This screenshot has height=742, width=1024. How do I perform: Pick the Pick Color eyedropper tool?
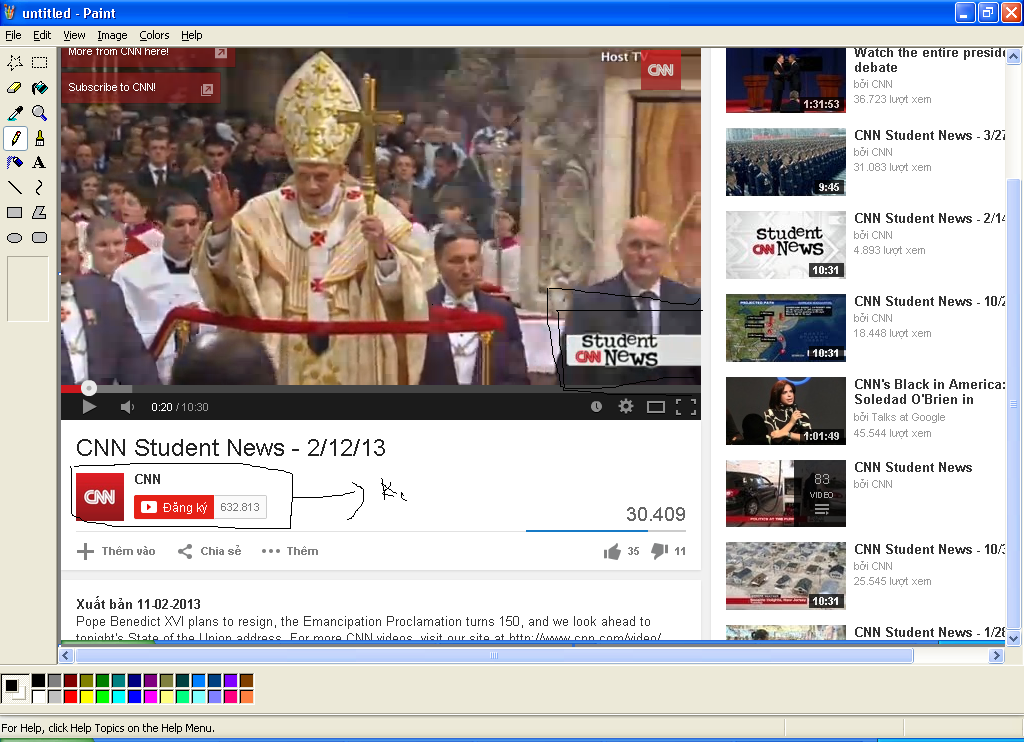15,113
